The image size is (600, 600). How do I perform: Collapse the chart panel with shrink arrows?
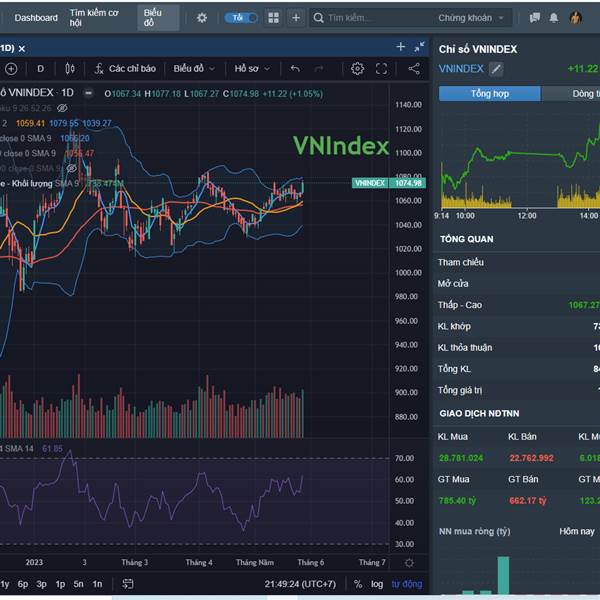(419, 47)
